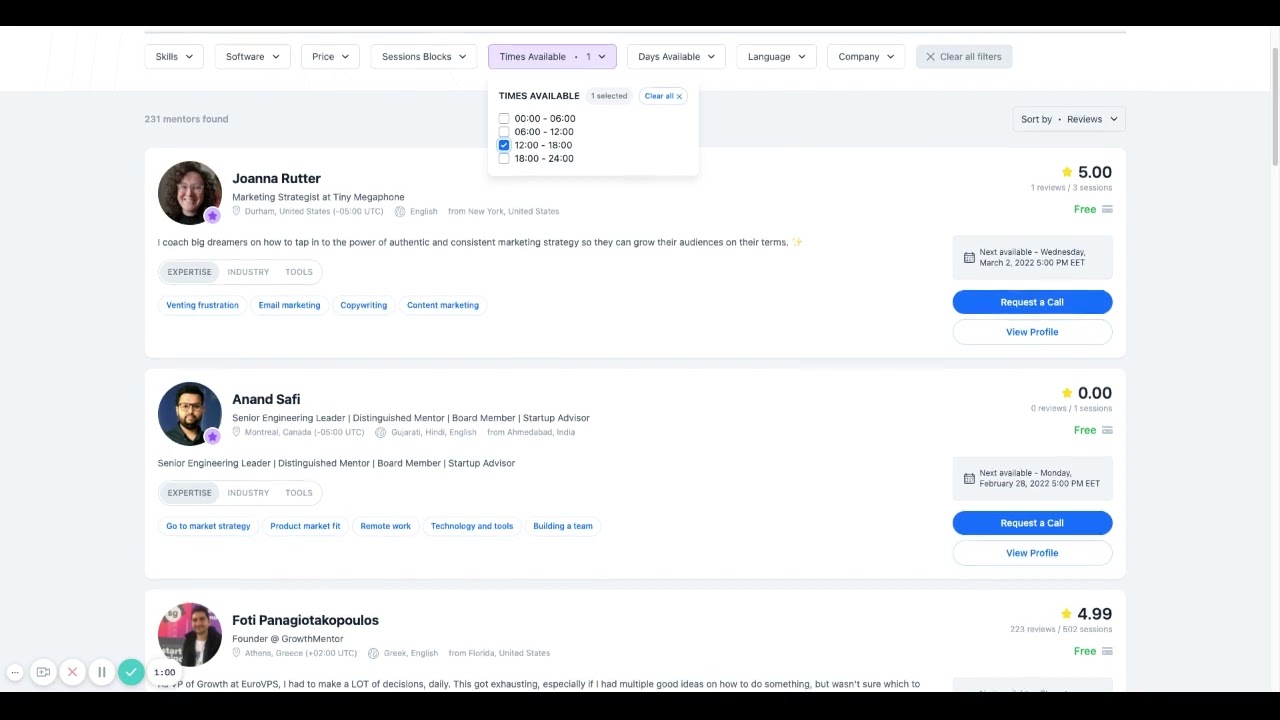Pause the screen recording
1280x720 pixels.
101,673
